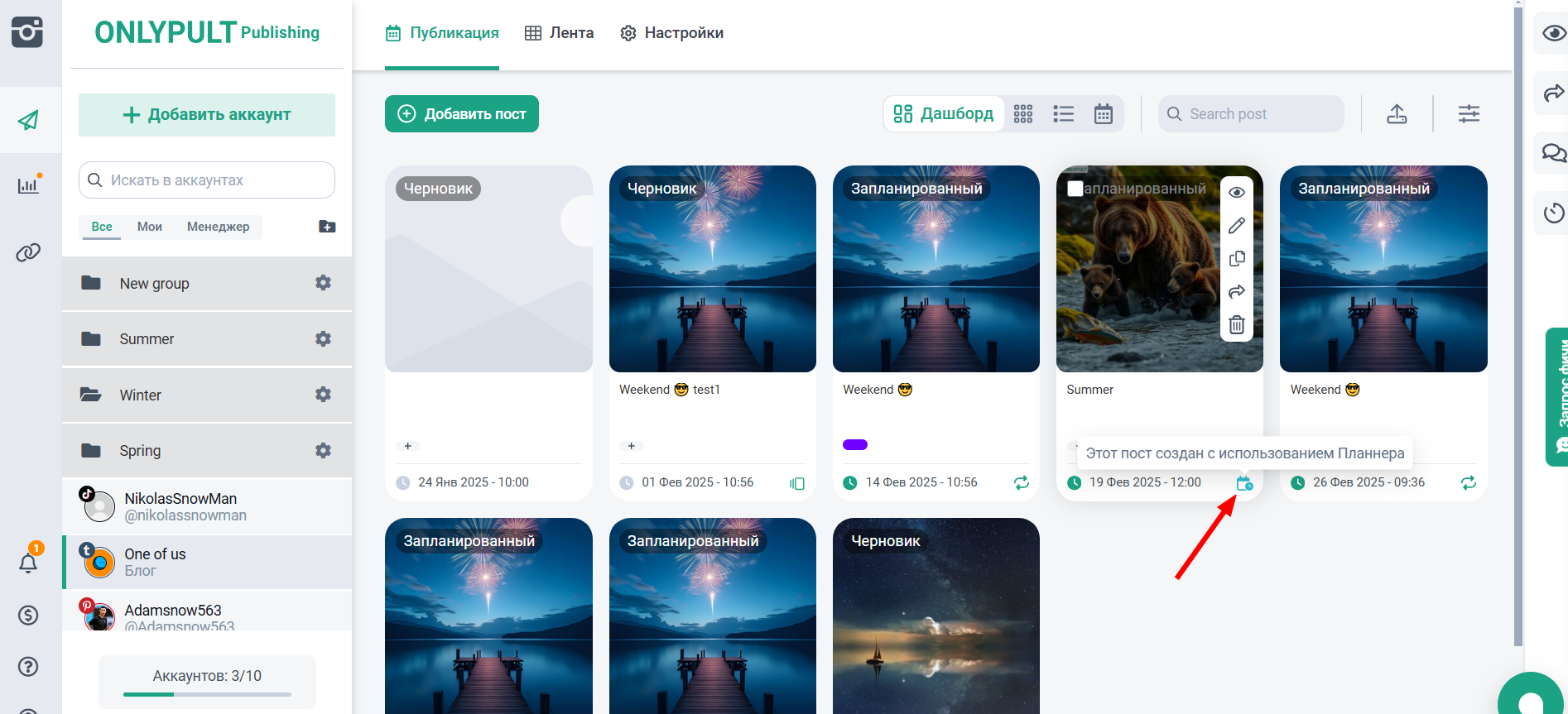Viewport: 1568px width, 714px height.
Task: Expand the Spring folder group
Action: point(140,451)
